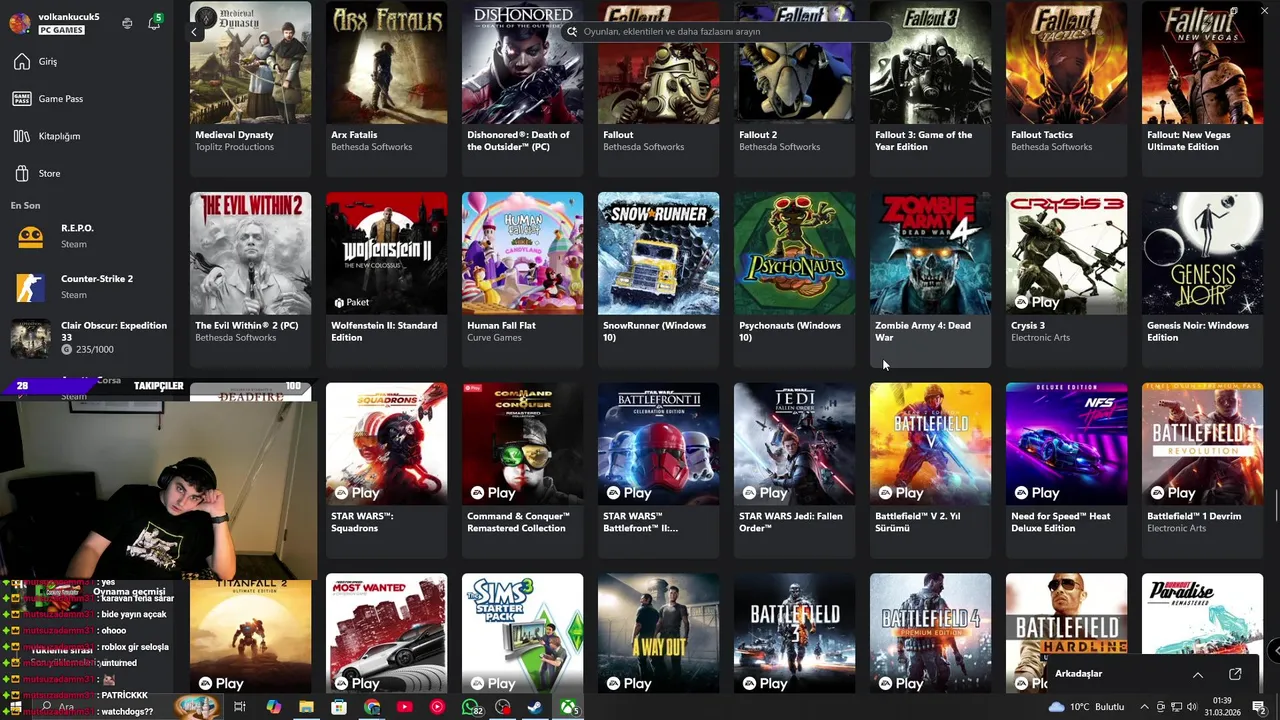
Task: Open Command & Conquer Remastered Collection card
Action: click(522, 470)
